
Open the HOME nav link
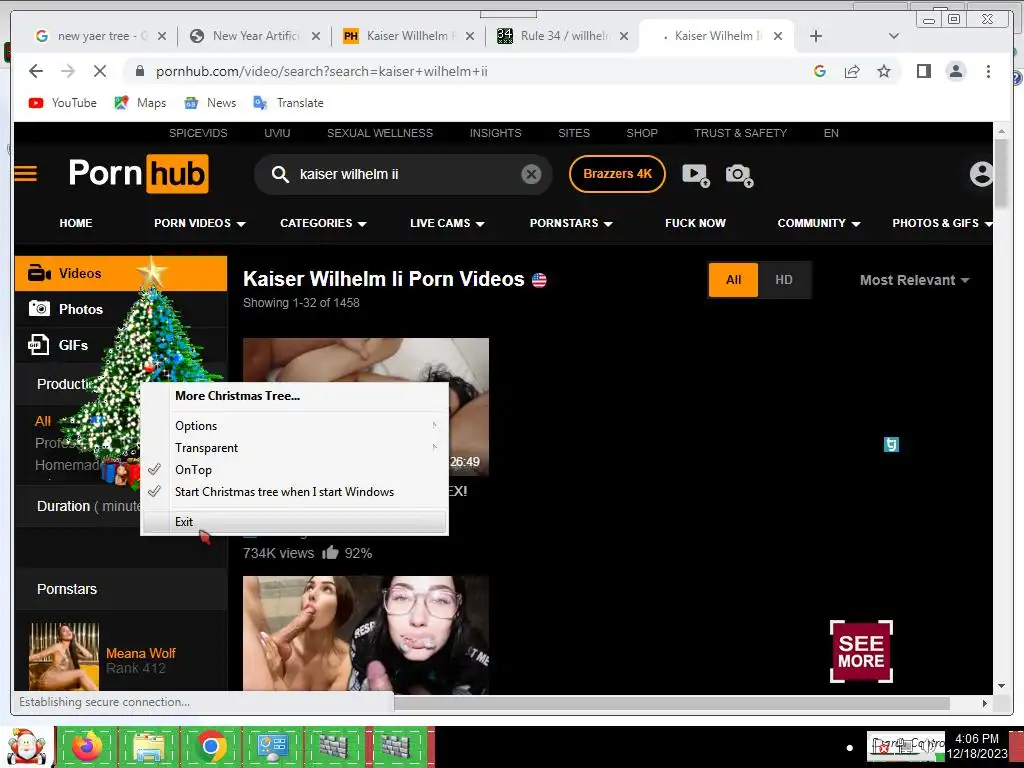76,223
